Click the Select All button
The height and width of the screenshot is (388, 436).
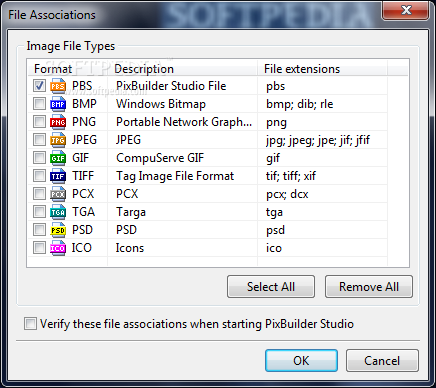click(x=271, y=287)
